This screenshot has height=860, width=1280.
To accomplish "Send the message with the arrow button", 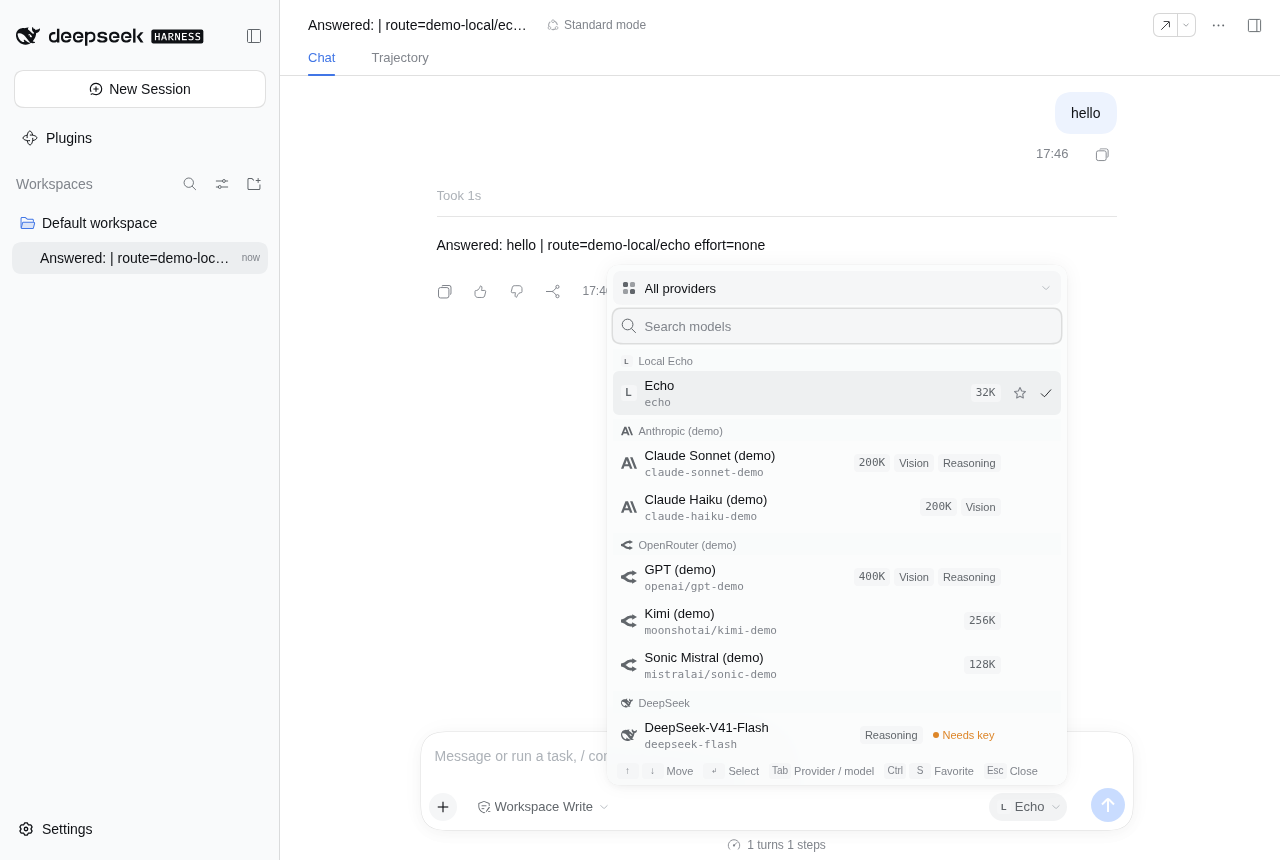I will (x=1108, y=805).
